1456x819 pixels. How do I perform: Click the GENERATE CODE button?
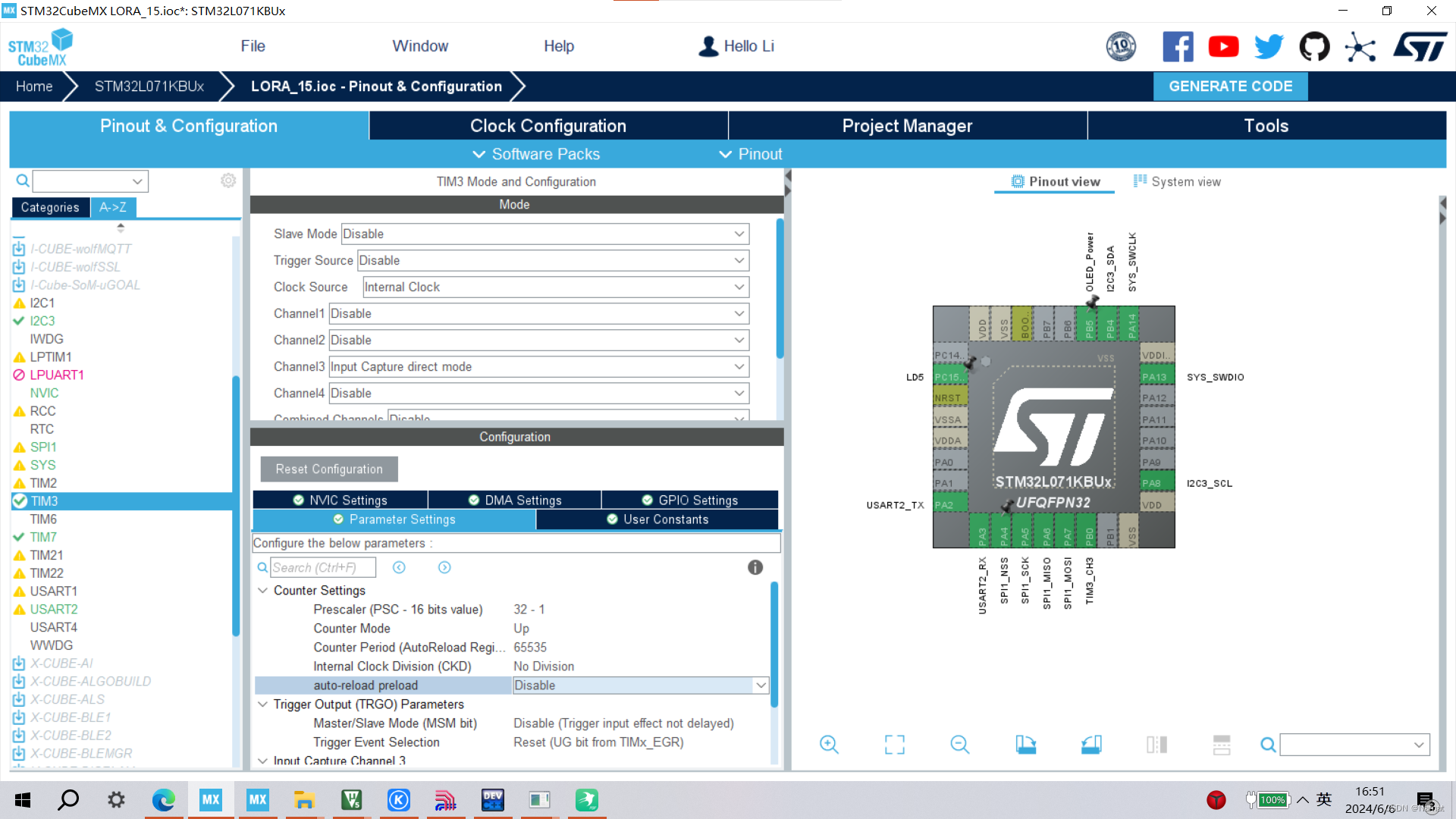pyautogui.click(x=1230, y=86)
